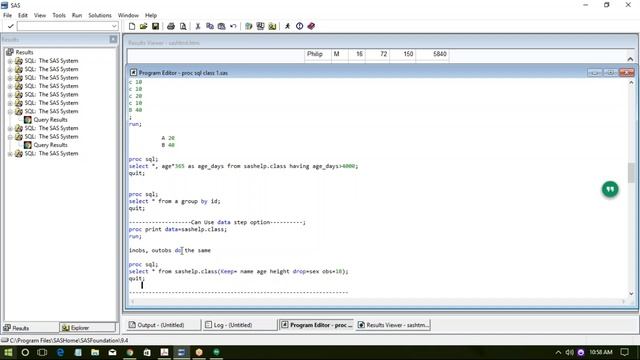Click the green quote floating button
The height and width of the screenshot is (360, 640).
click(610, 189)
